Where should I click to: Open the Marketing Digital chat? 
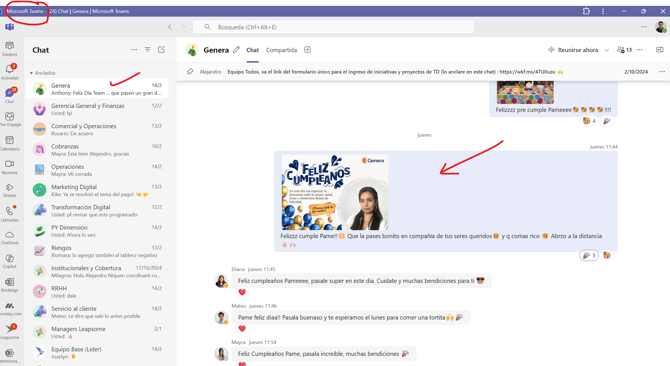[97, 190]
